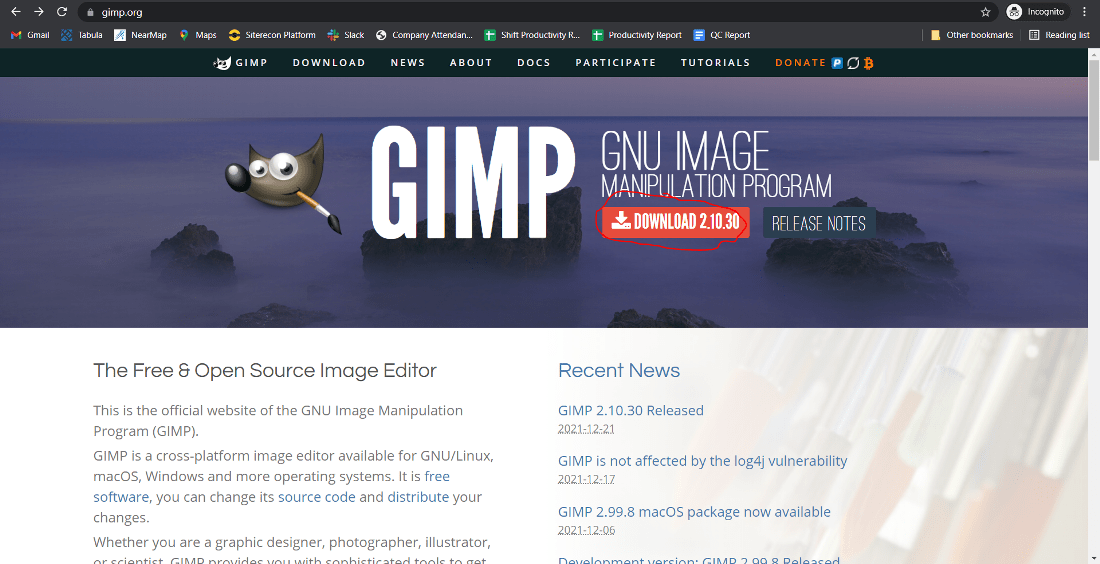Open the Maps bookmark
The width and height of the screenshot is (1100, 564).
(197, 35)
